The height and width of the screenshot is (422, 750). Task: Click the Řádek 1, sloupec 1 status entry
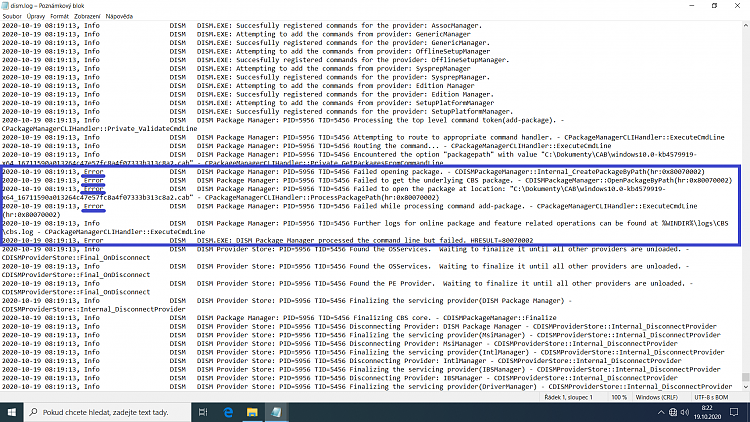(568, 397)
